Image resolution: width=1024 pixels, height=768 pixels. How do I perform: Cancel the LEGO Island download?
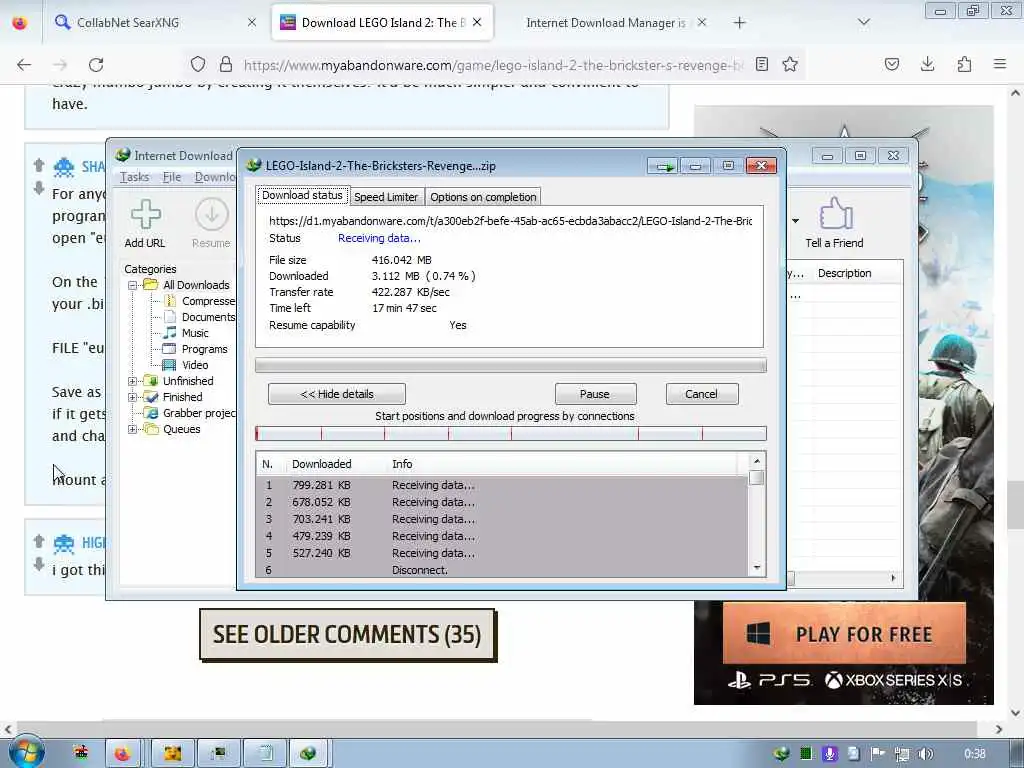point(701,394)
